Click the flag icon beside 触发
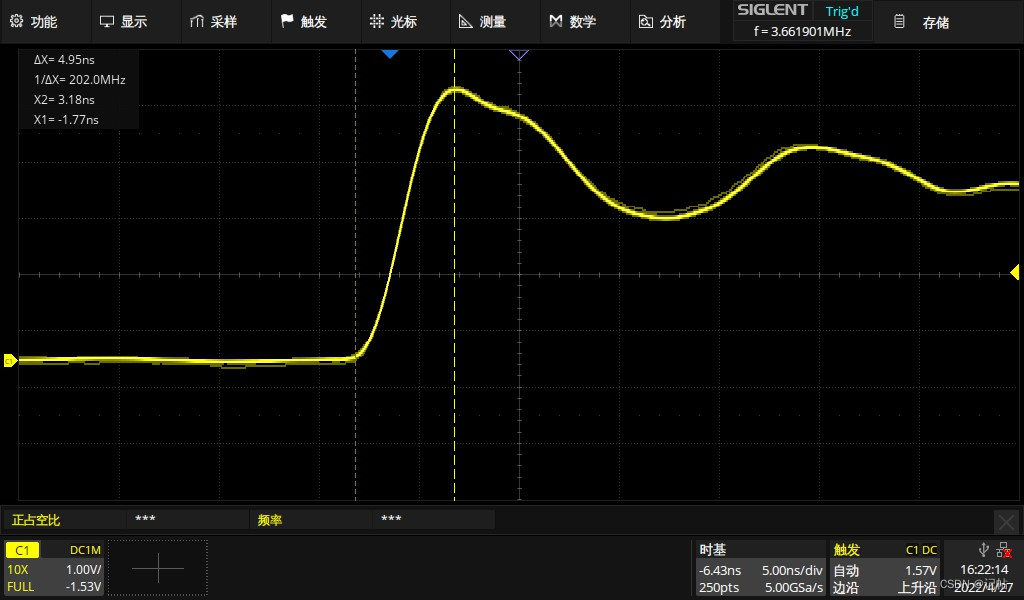The width and height of the screenshot is (1024, 600). pos(287,21)
